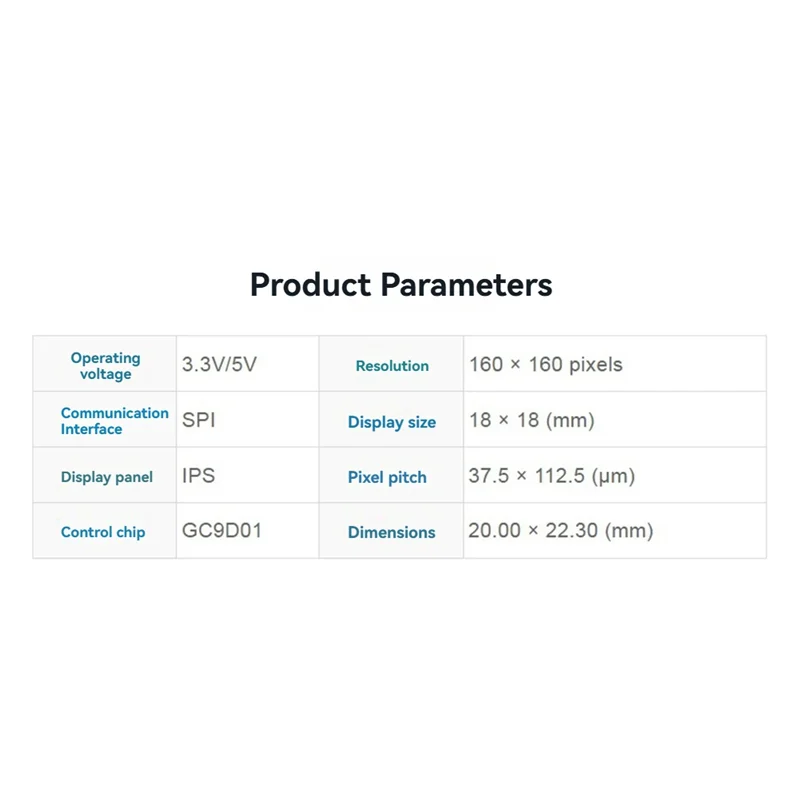This screenshot has height=800, width=800.
Task: Click the word 'Product' in the heading
Action: tap(310, 285)
